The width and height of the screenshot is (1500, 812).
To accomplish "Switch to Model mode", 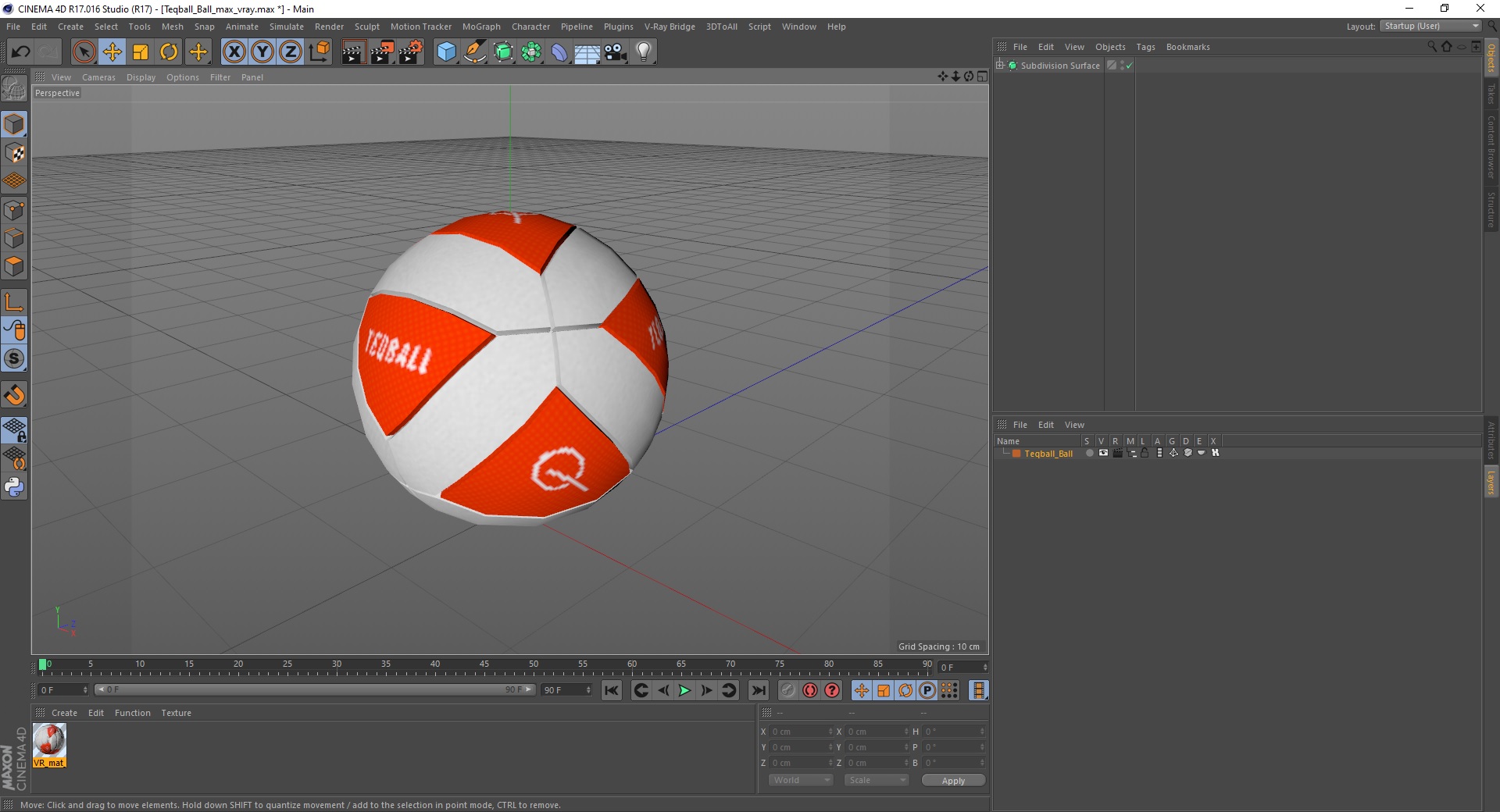I will 14,124.
